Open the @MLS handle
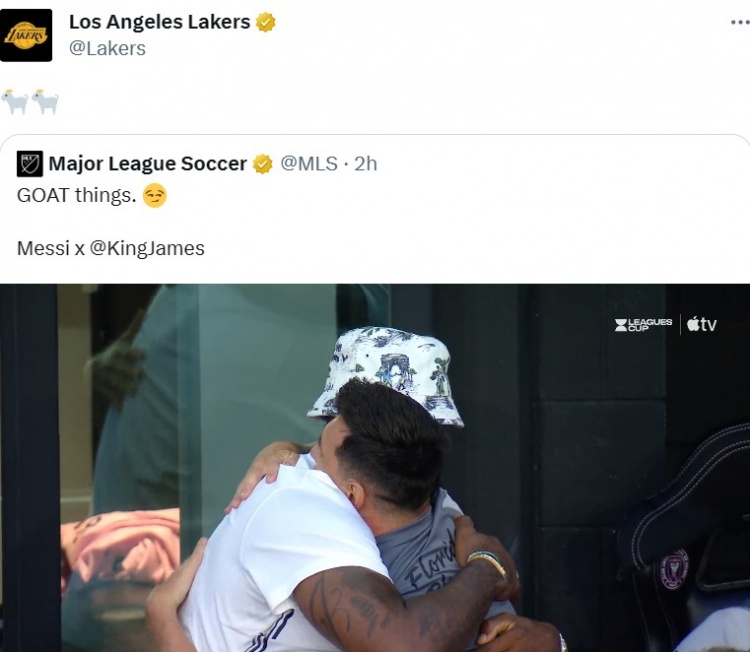The height and width of the screenshot is (652, 750). 309,164
